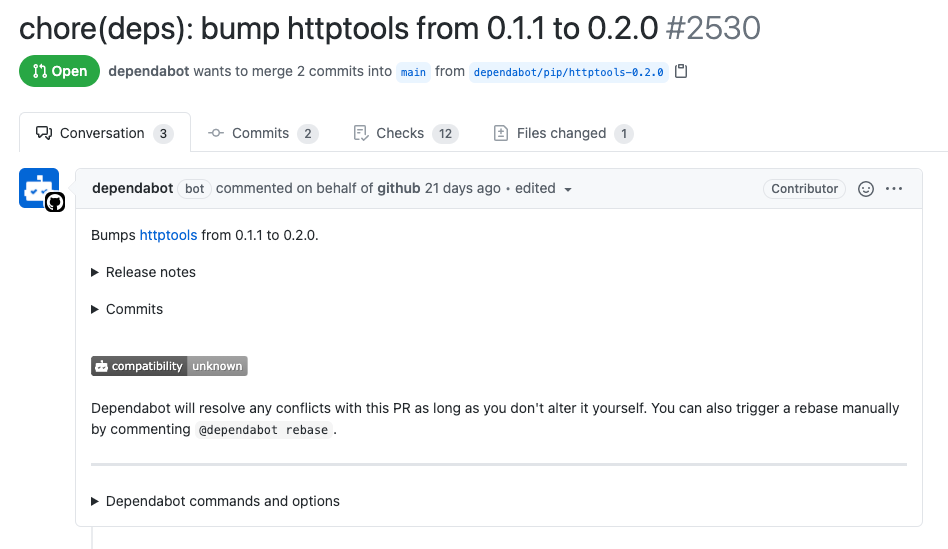Click dependabot avatar image
Viewport: 948px width, 549px height.
(39, 188)
